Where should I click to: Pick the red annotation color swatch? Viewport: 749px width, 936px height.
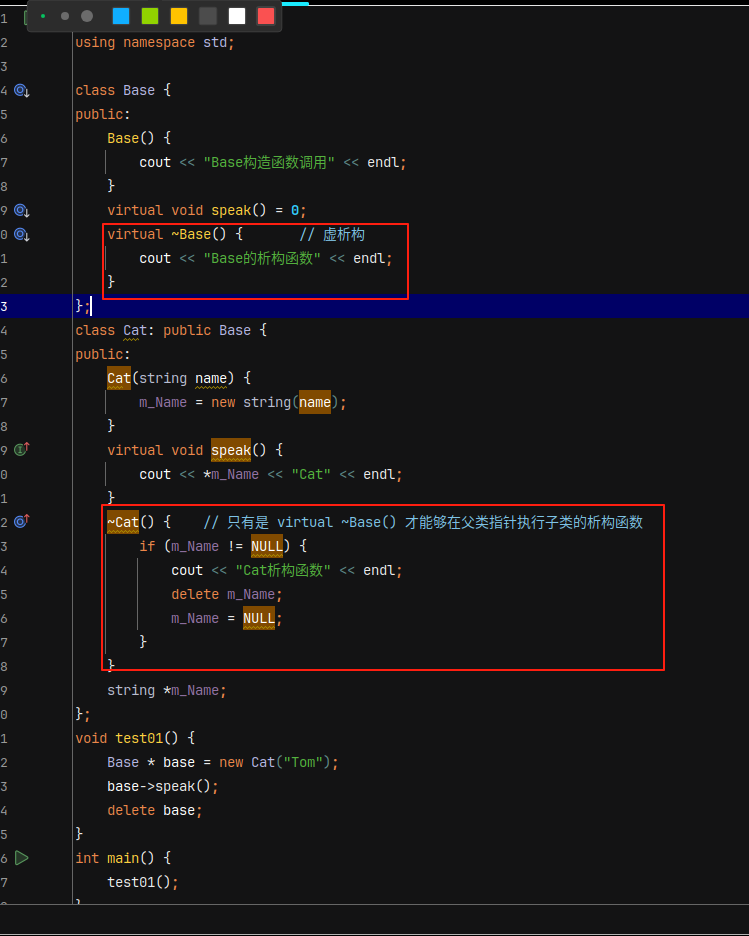(266, 16)
